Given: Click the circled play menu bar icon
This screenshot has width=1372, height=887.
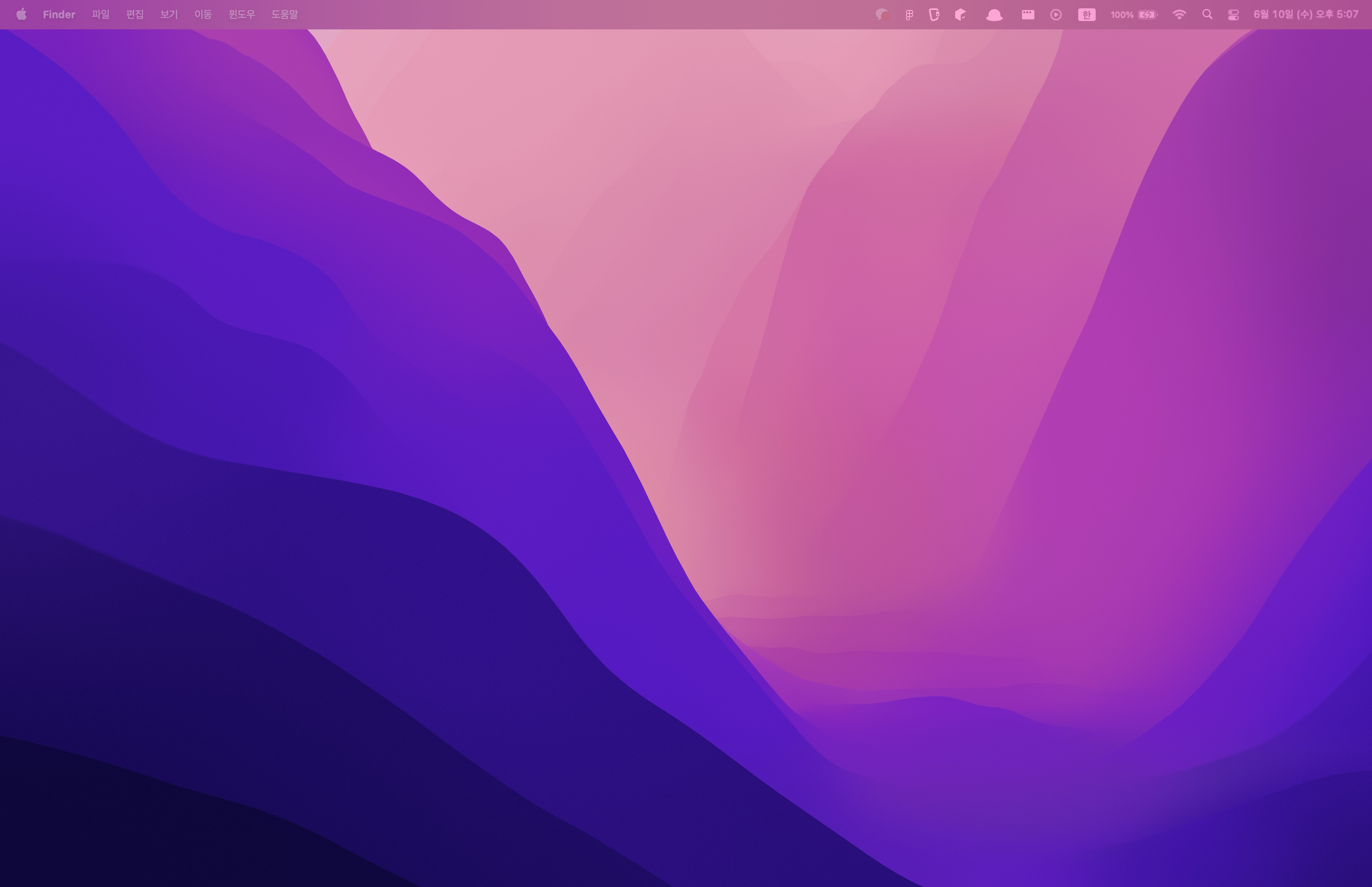Looking at the screenshot, I should (x=1056, y=15).
